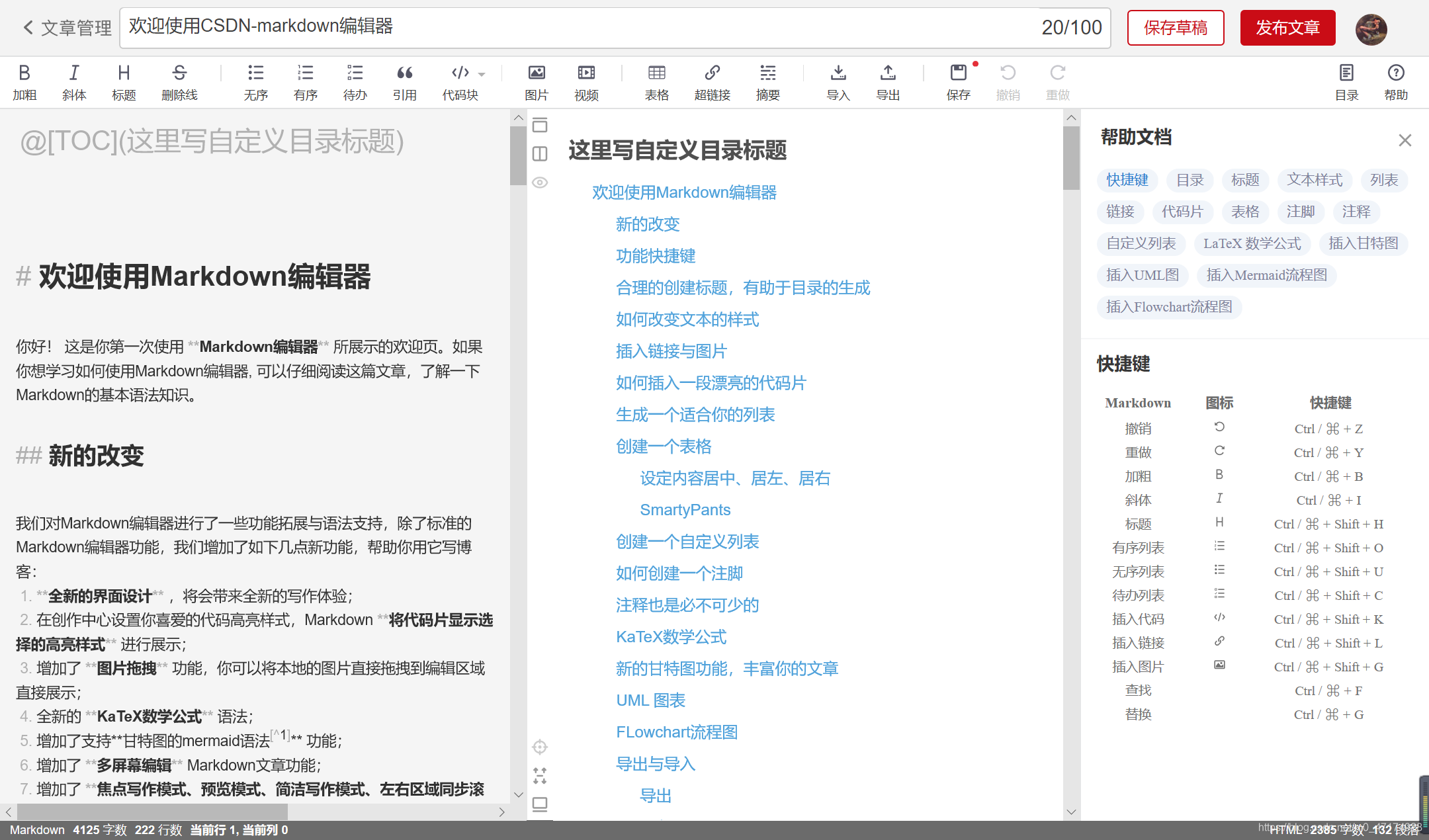The image size is (1429, 840).
Task: Select the 文本样式 help tab
Action: [x=1315, y=180]
